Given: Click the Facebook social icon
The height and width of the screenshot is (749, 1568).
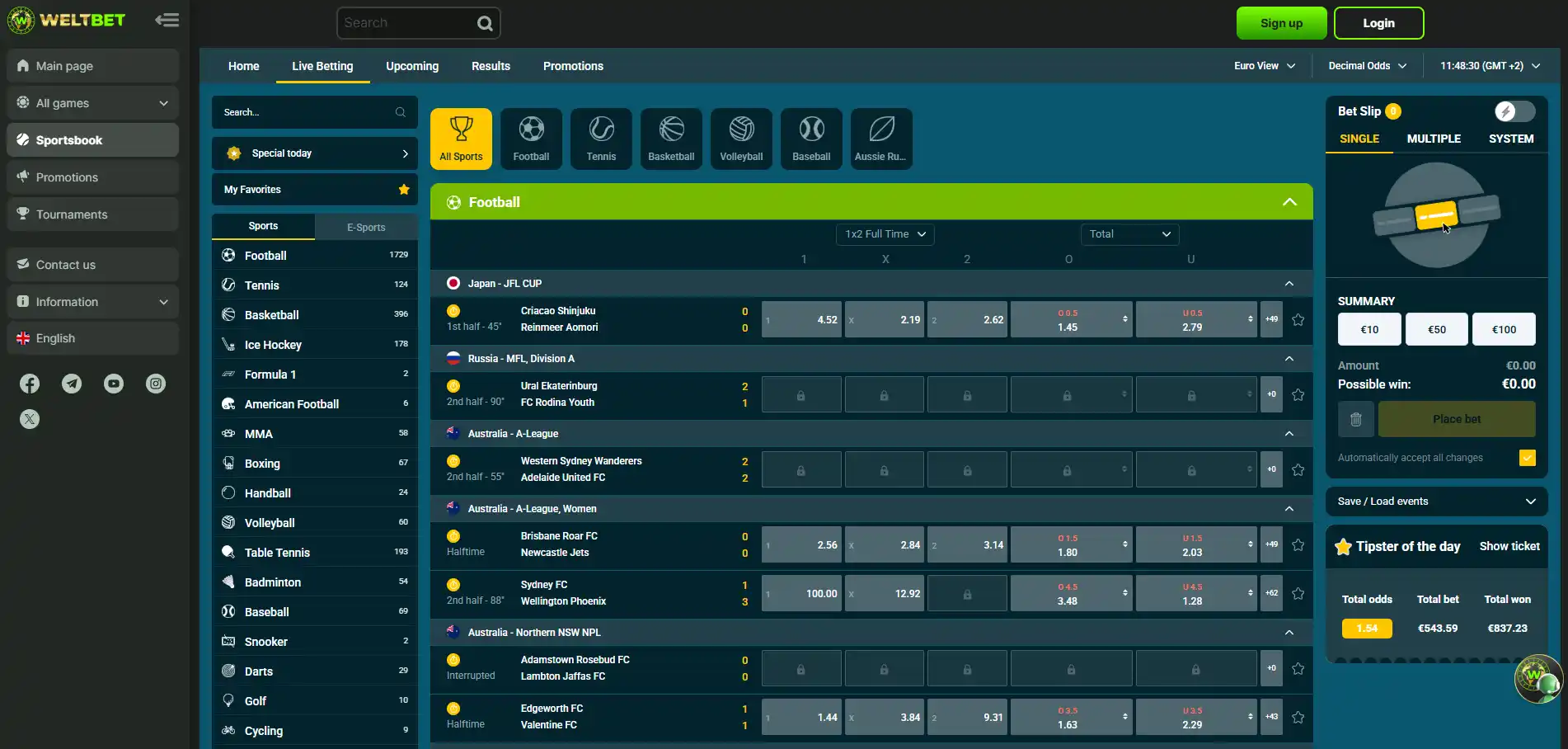Looking at the screenshot, I should click(x=30, y=384).
